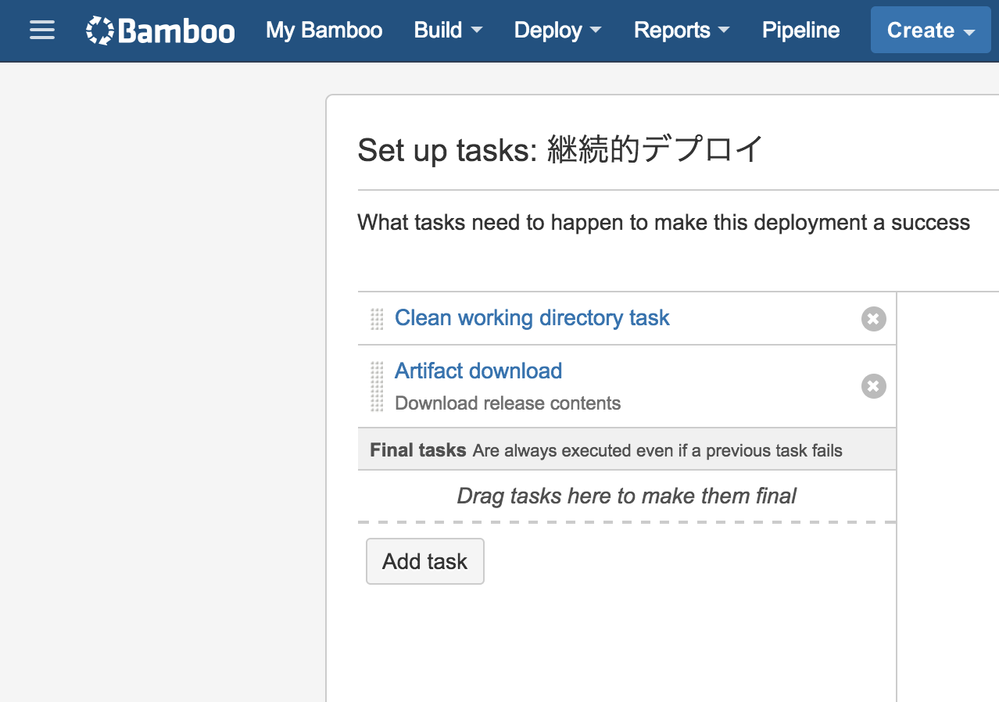The image size is (999, 702).
Task: Grab the Clean working directory drag handle
Action: click(377, 318)
